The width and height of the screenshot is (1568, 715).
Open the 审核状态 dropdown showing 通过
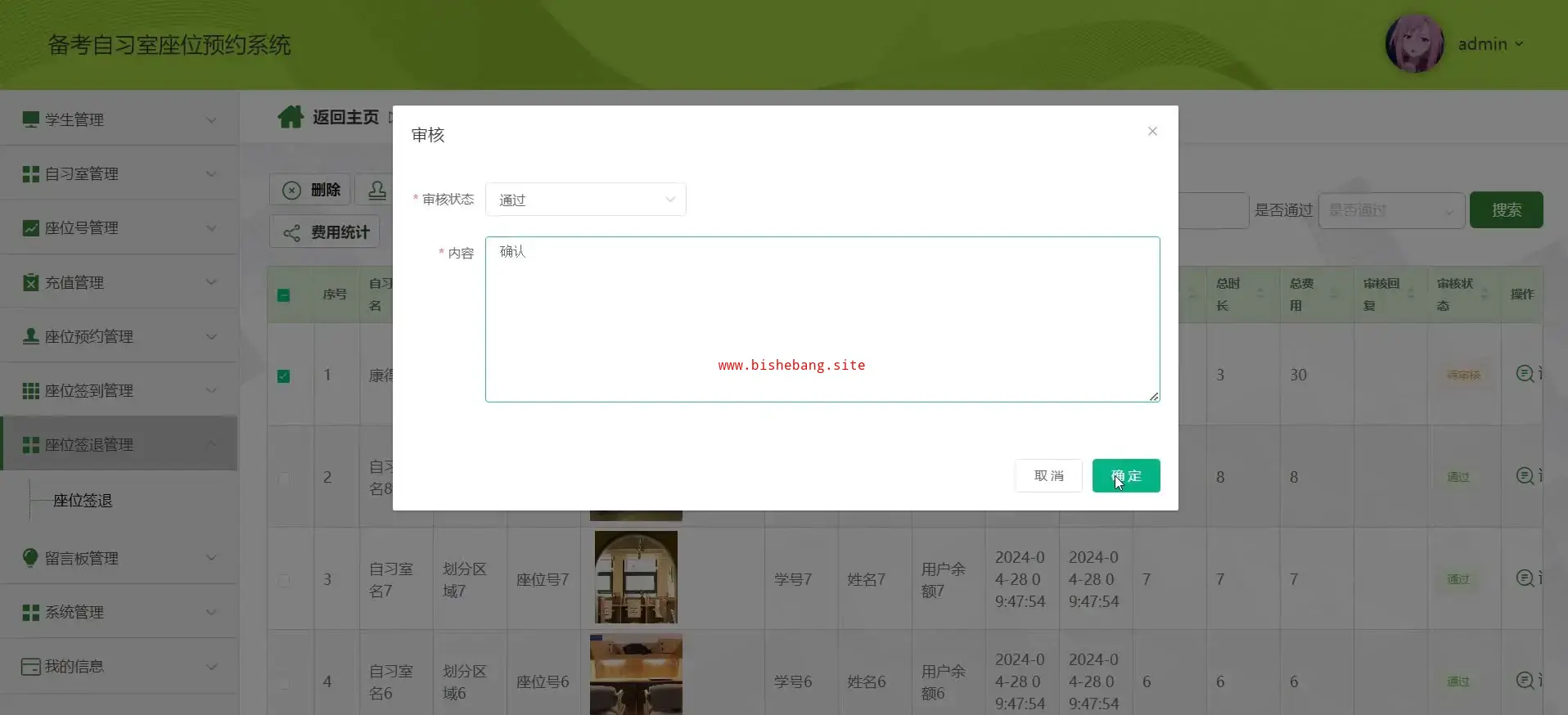point(585,200)
